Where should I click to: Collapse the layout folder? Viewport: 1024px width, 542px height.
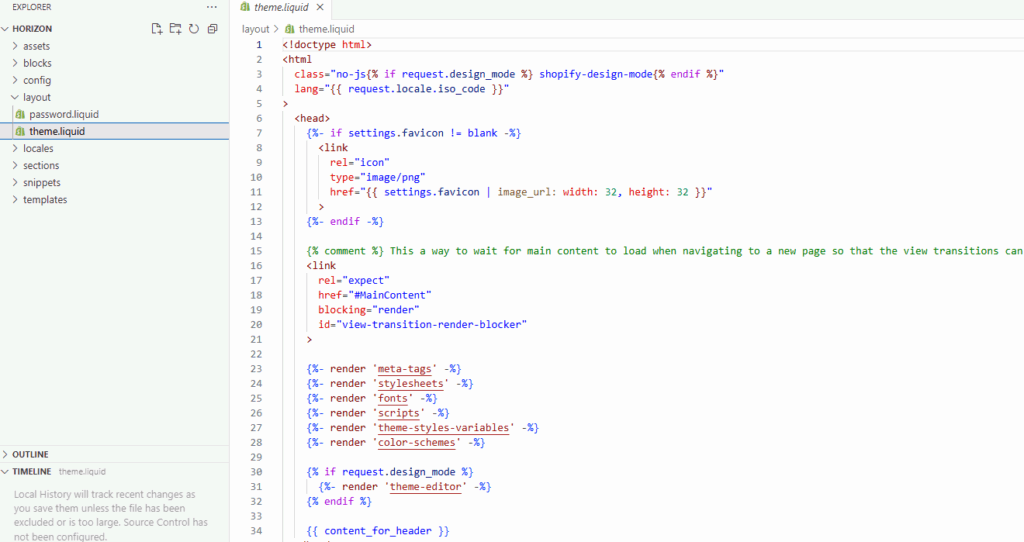point(37,98)
